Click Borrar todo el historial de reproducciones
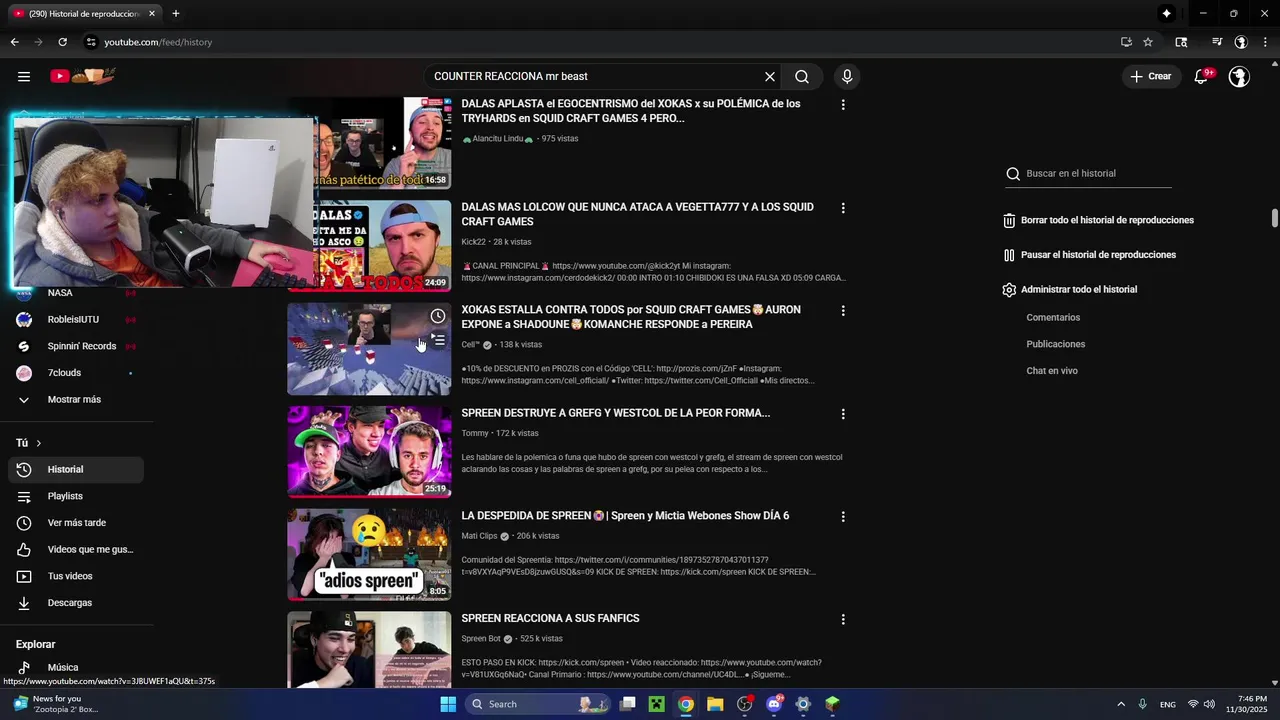This screenshot has width=1280, height=720. coord(1099,220)
